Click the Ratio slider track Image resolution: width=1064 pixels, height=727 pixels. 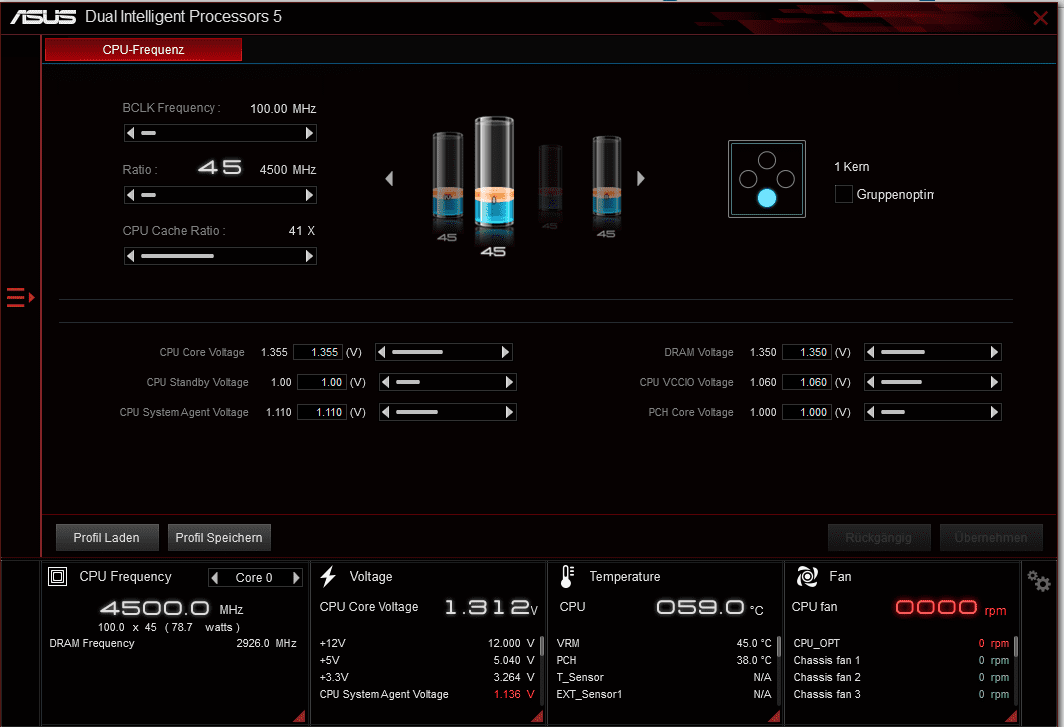point(220,195)
